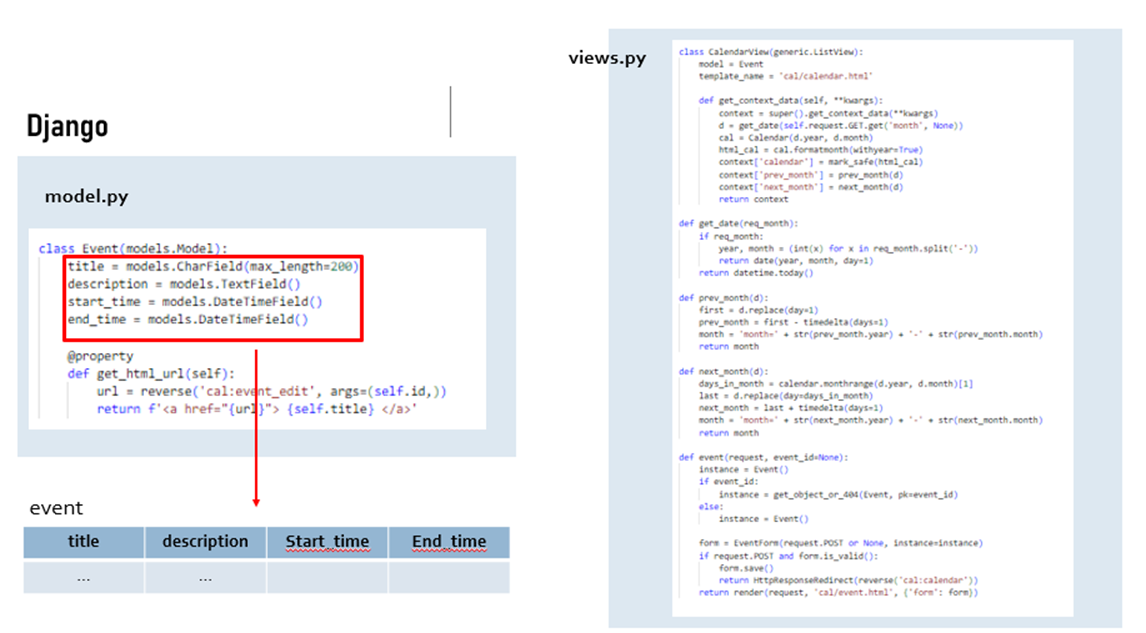Click the title column header in event table
This screenshot has height=633, width=1146.
[x=83, y=542]
